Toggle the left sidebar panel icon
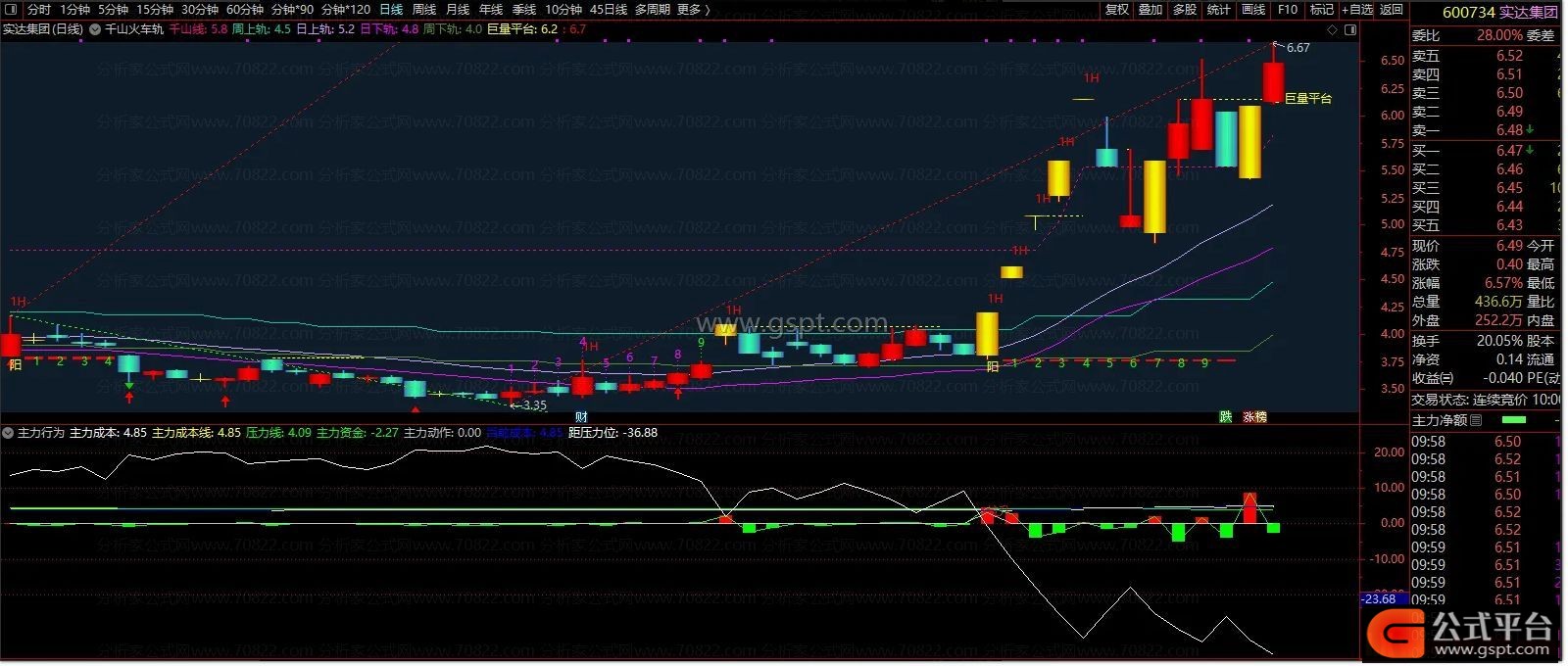Image resolution: width=1568 pixels, height=666 pixels. pos(10,10)
